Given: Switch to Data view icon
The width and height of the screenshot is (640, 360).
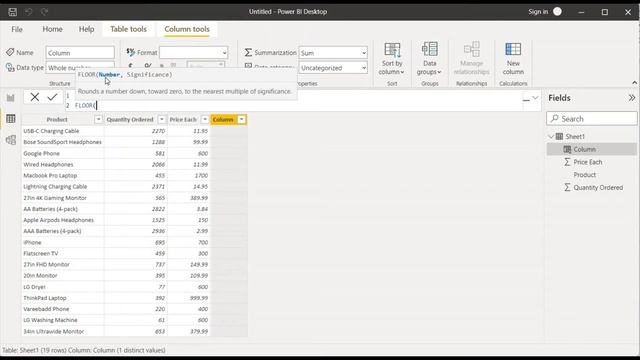Looking at the screenshot, I should pyautogui.click(x=11, y=119).
